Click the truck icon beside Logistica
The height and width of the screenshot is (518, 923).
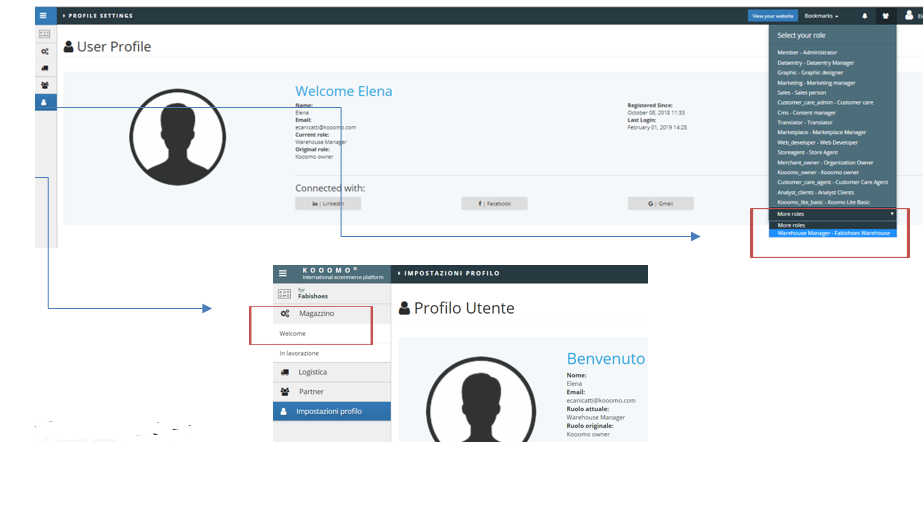tap(285, 372)
